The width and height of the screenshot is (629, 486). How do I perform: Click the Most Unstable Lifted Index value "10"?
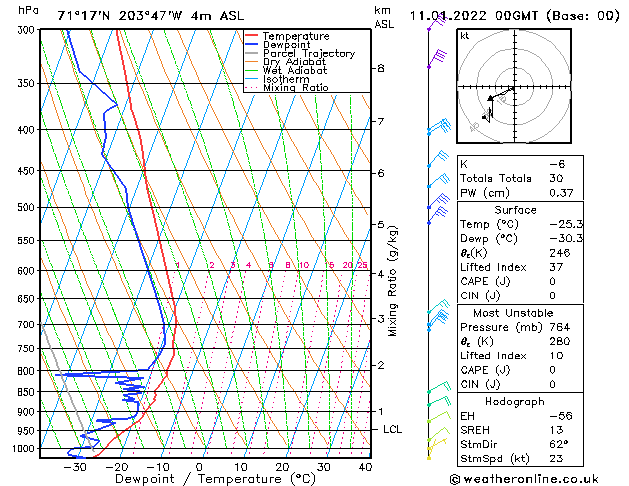pos(556,356)
